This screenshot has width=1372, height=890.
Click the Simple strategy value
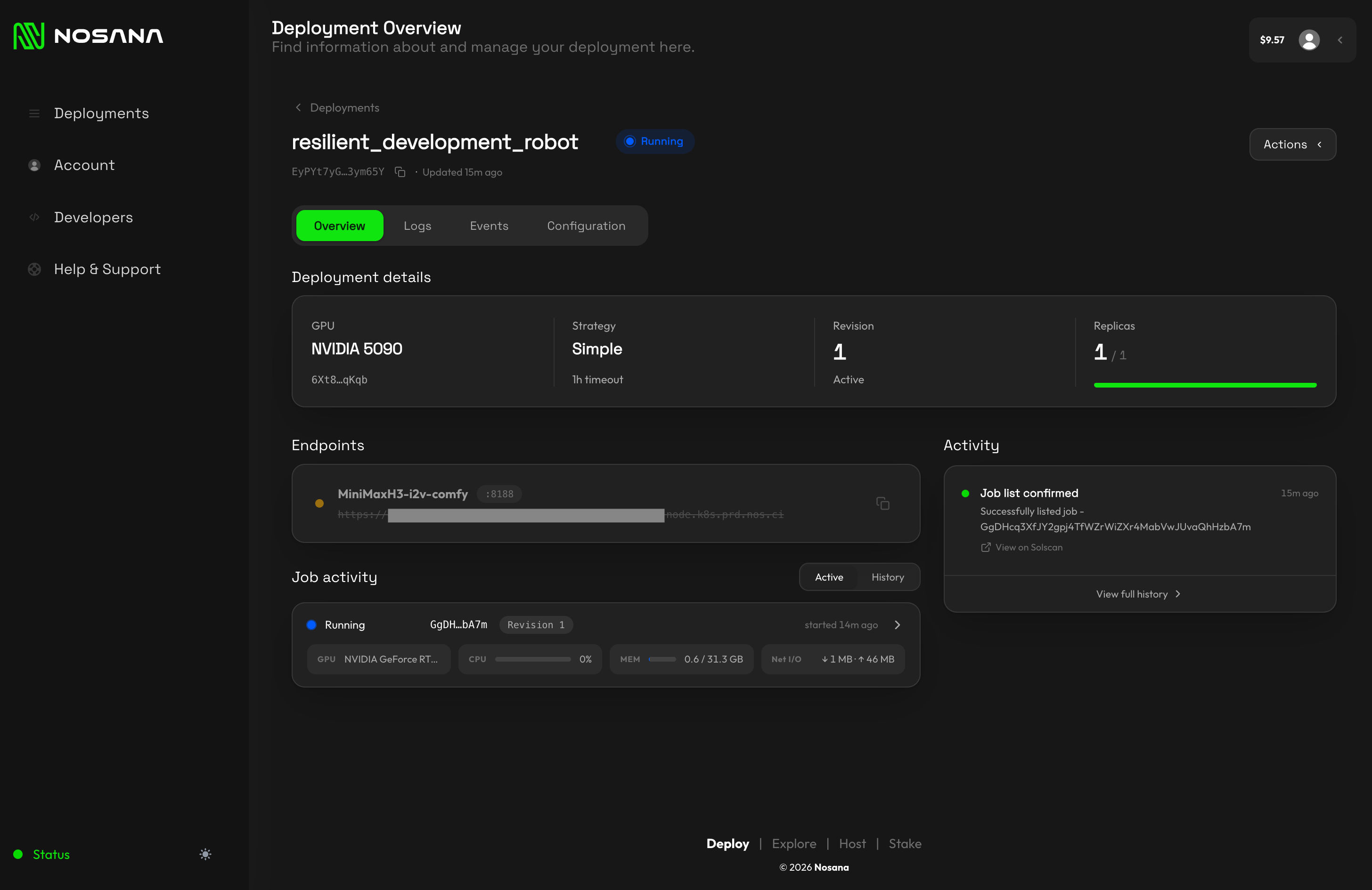tap(596, 349)
